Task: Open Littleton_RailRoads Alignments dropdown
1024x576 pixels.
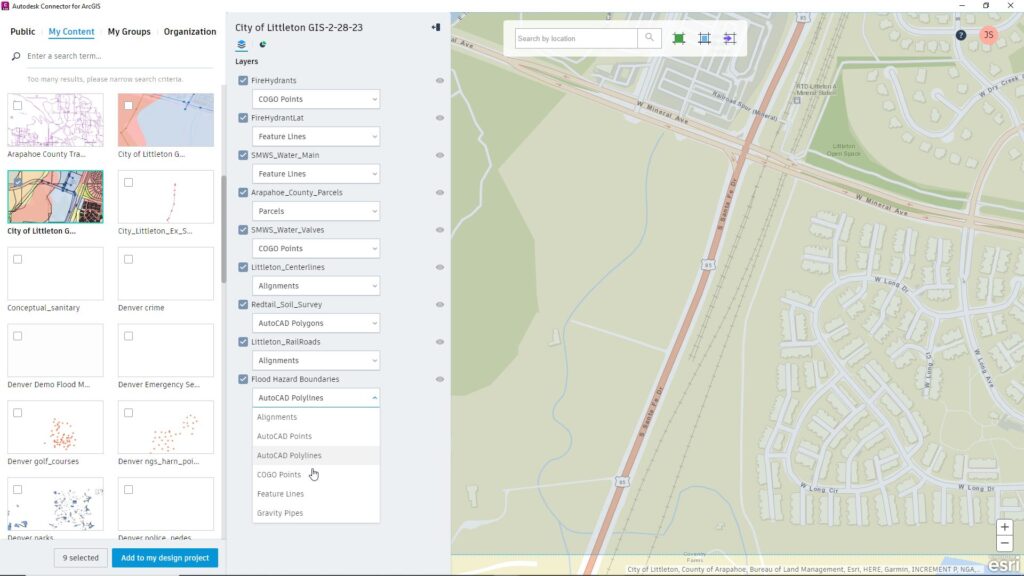Action: tap(315, 360)
